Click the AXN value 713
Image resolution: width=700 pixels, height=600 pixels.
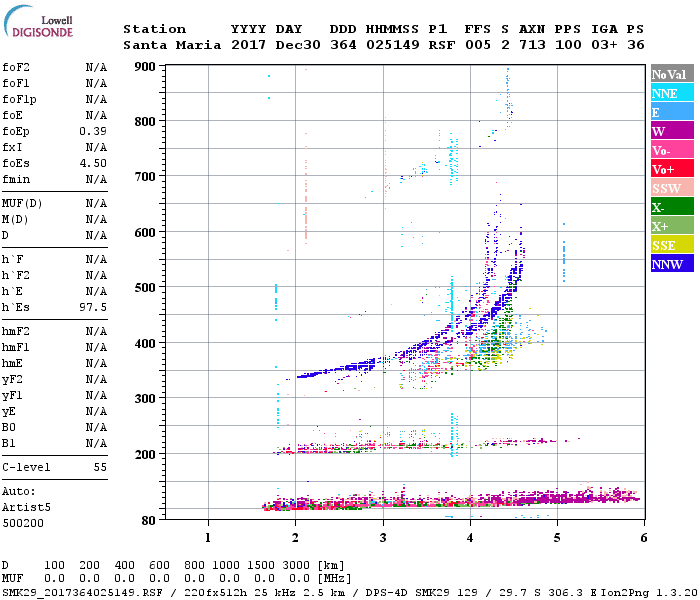point(532,45)
